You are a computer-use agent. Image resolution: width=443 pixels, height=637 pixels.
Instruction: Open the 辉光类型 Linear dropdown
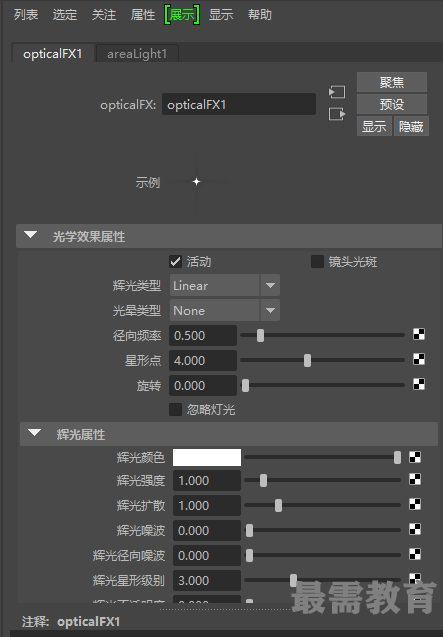point(225,286)
